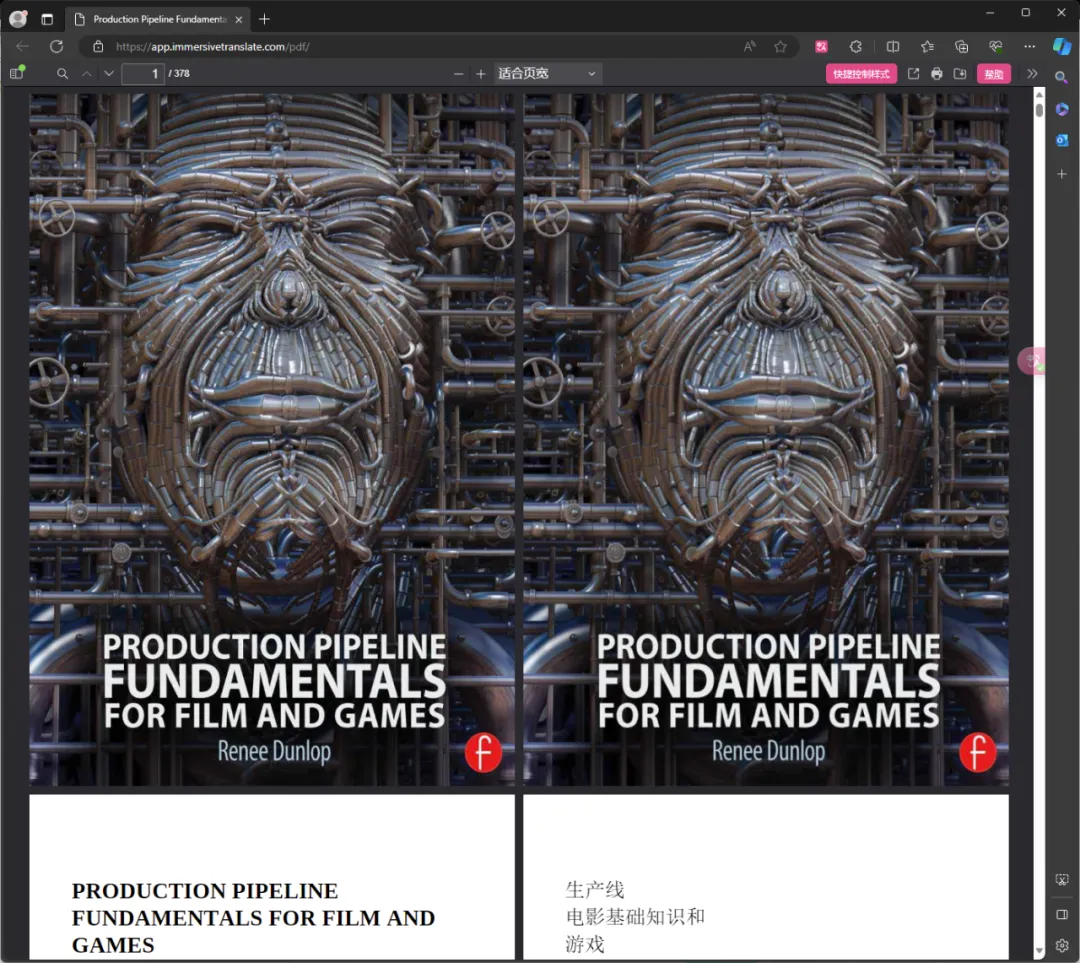Open the tab actions menu icon
1080x963 pixels.
point(47,19)
